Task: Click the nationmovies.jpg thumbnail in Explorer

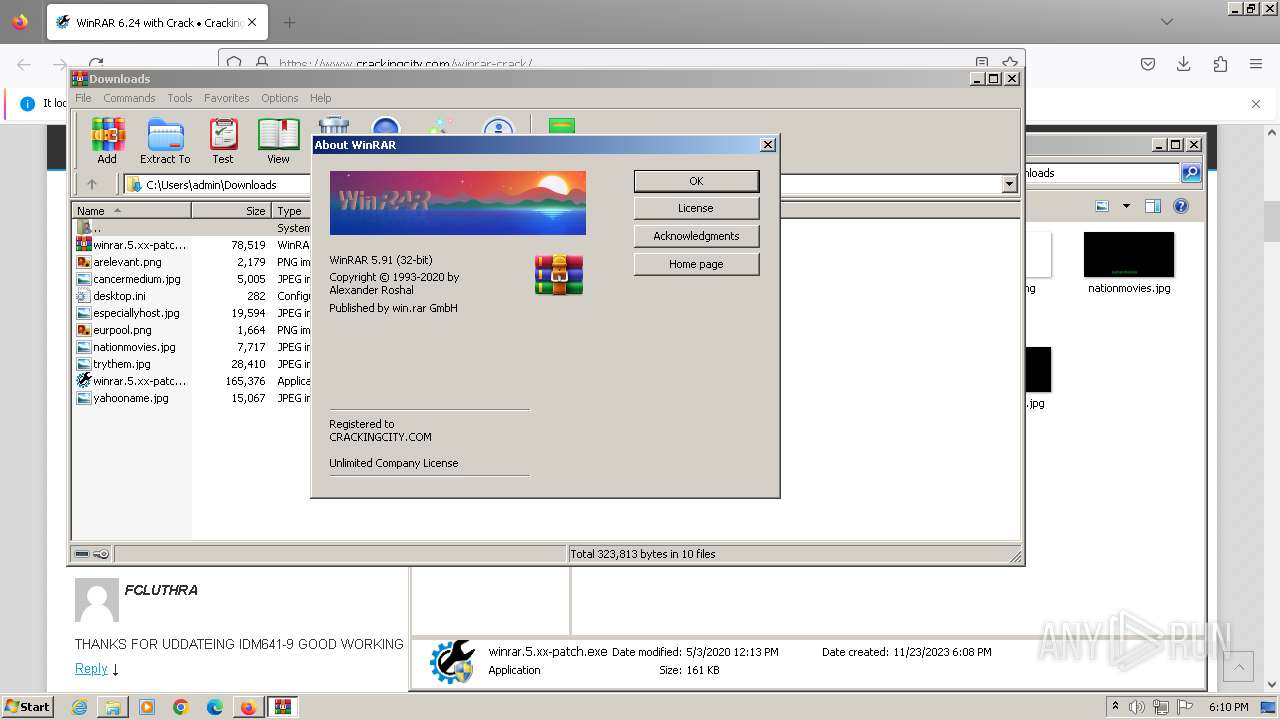Action: click(1129, 255)
